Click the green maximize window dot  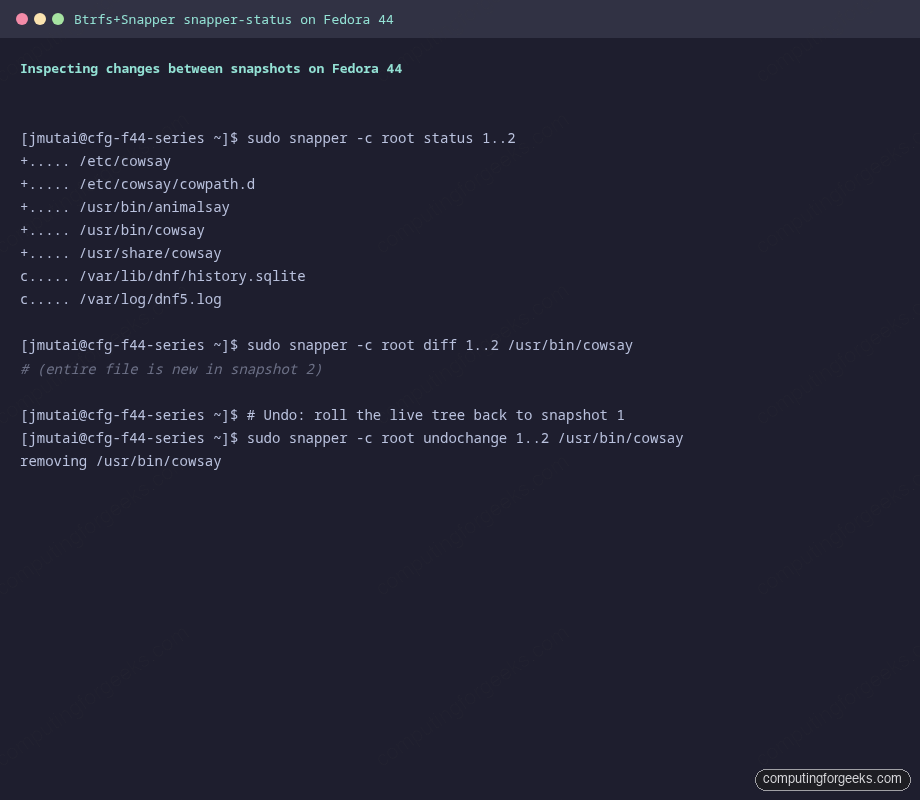click(58, 19)
